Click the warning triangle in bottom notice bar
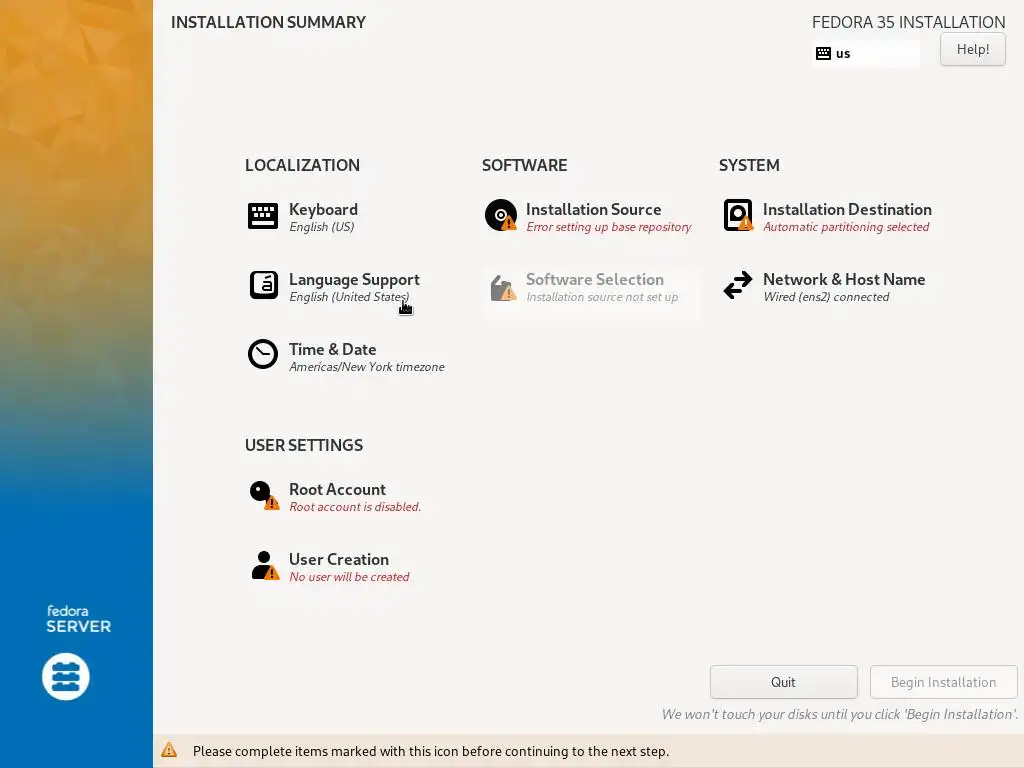The width and height of the screenshot is (1024, 768). coord(169,750)
